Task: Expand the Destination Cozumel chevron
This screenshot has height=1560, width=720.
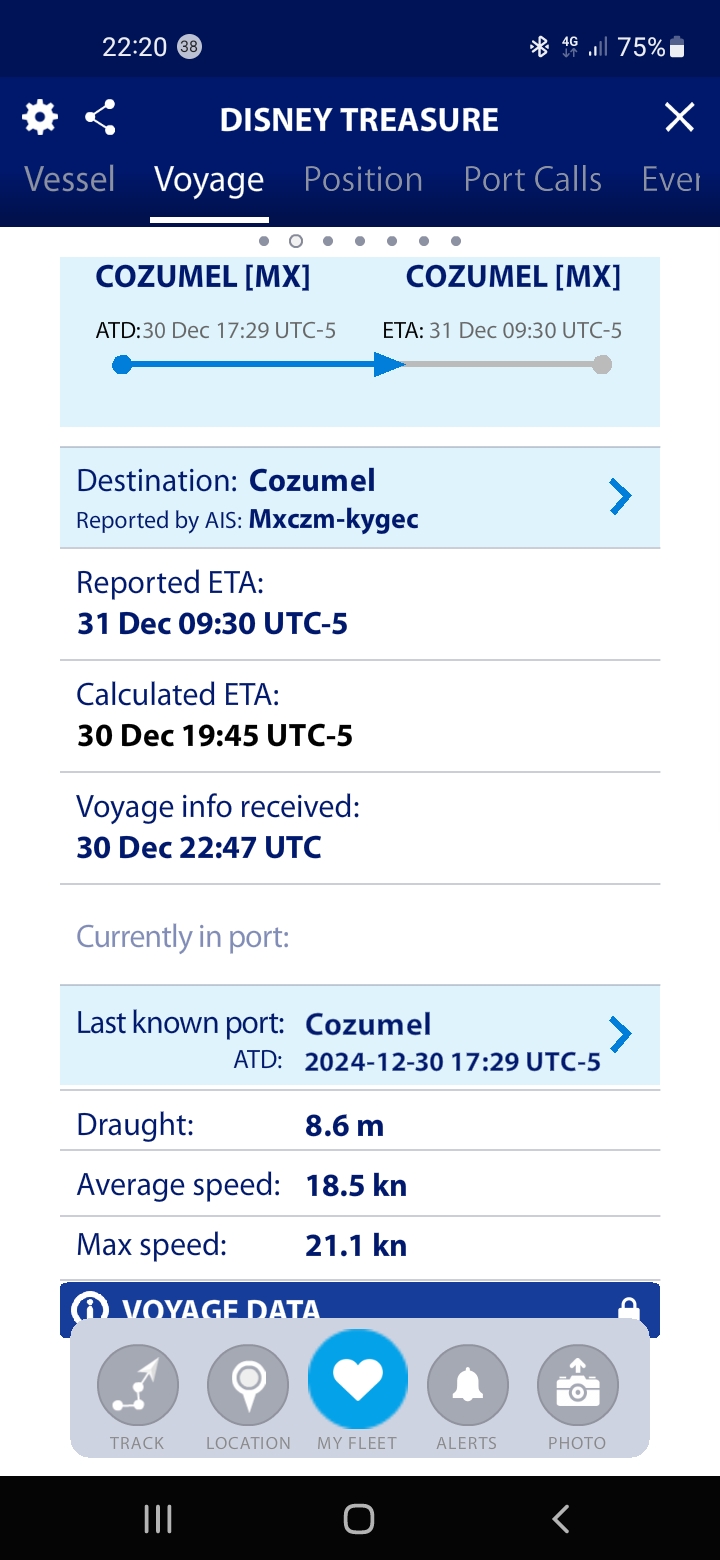Action: pos(621,496)
